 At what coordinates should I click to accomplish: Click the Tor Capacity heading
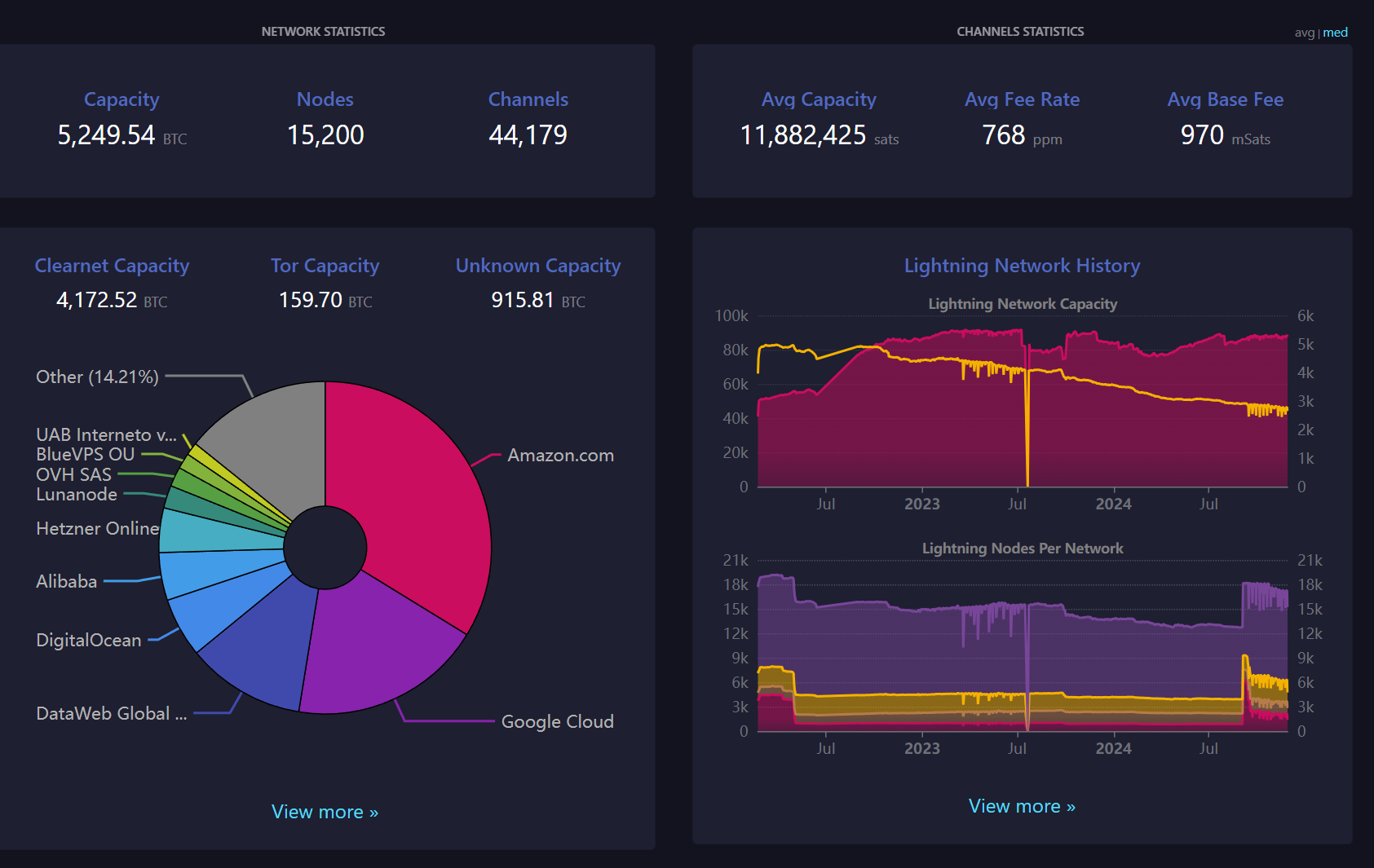(325, 266)
